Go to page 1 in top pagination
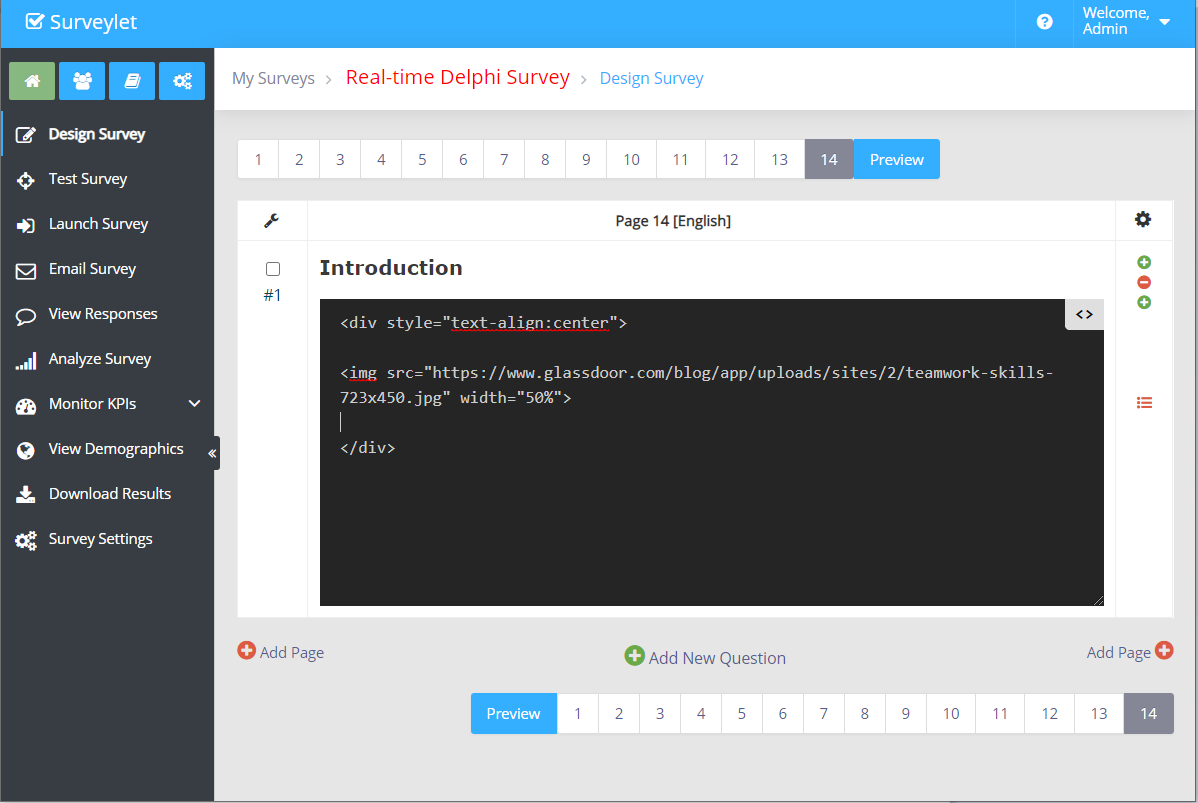The image size is (1198, 803). click(258, 159)
